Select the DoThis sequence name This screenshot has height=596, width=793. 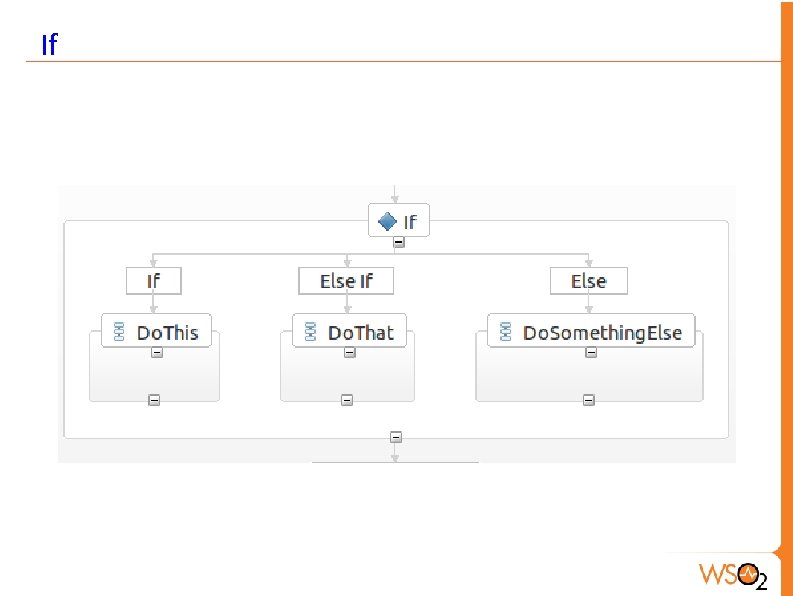coord(168,333)
